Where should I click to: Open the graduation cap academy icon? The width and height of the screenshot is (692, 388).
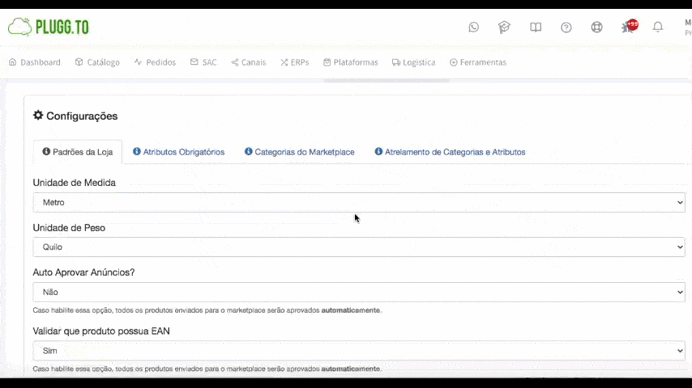tap(504, 27)
